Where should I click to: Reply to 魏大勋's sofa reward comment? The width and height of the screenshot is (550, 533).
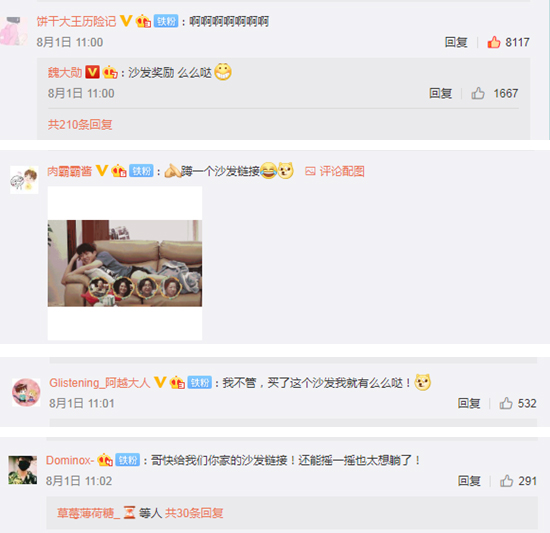click(x=441, y=93)
